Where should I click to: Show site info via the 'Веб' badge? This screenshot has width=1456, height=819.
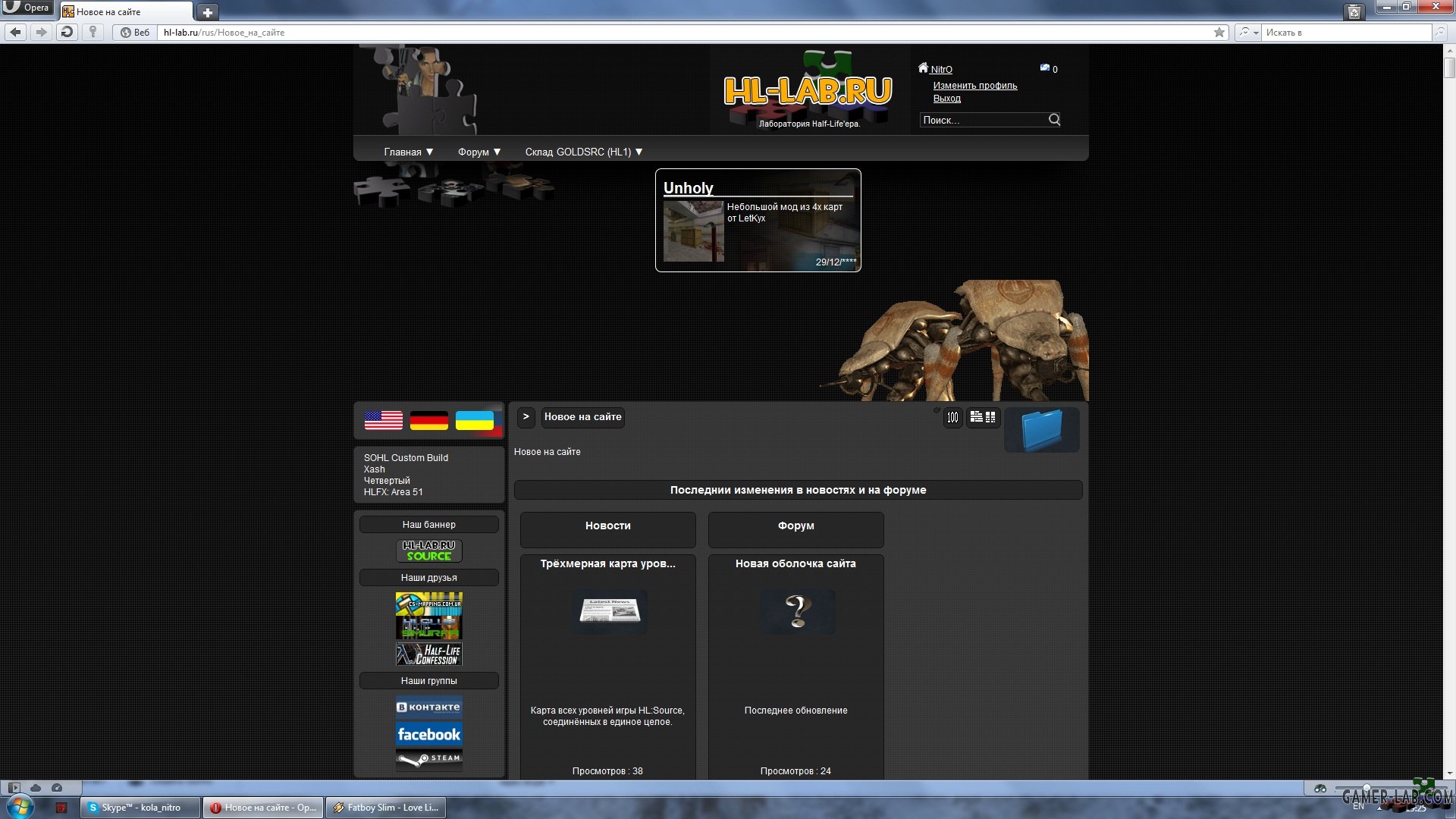click(136, 33)
